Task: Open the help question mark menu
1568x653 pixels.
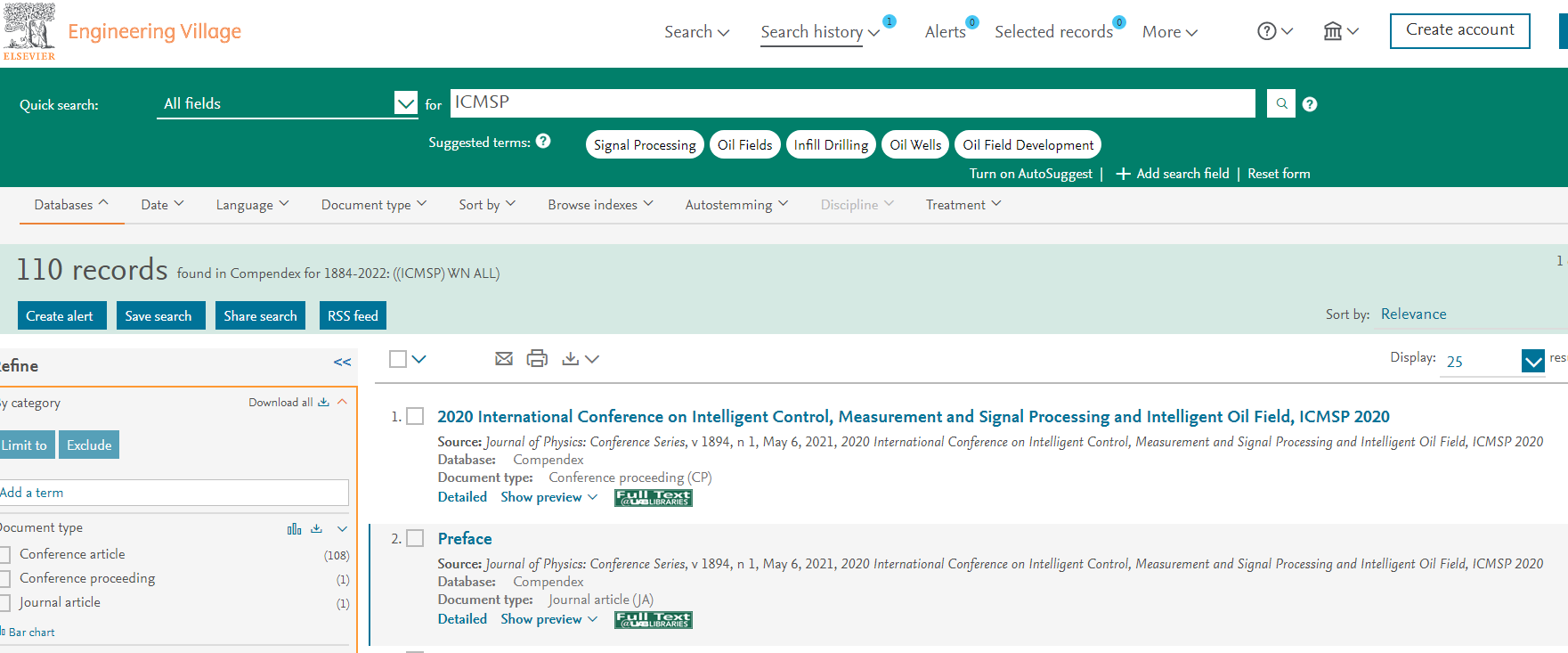Action: [x=1275, y=31]
